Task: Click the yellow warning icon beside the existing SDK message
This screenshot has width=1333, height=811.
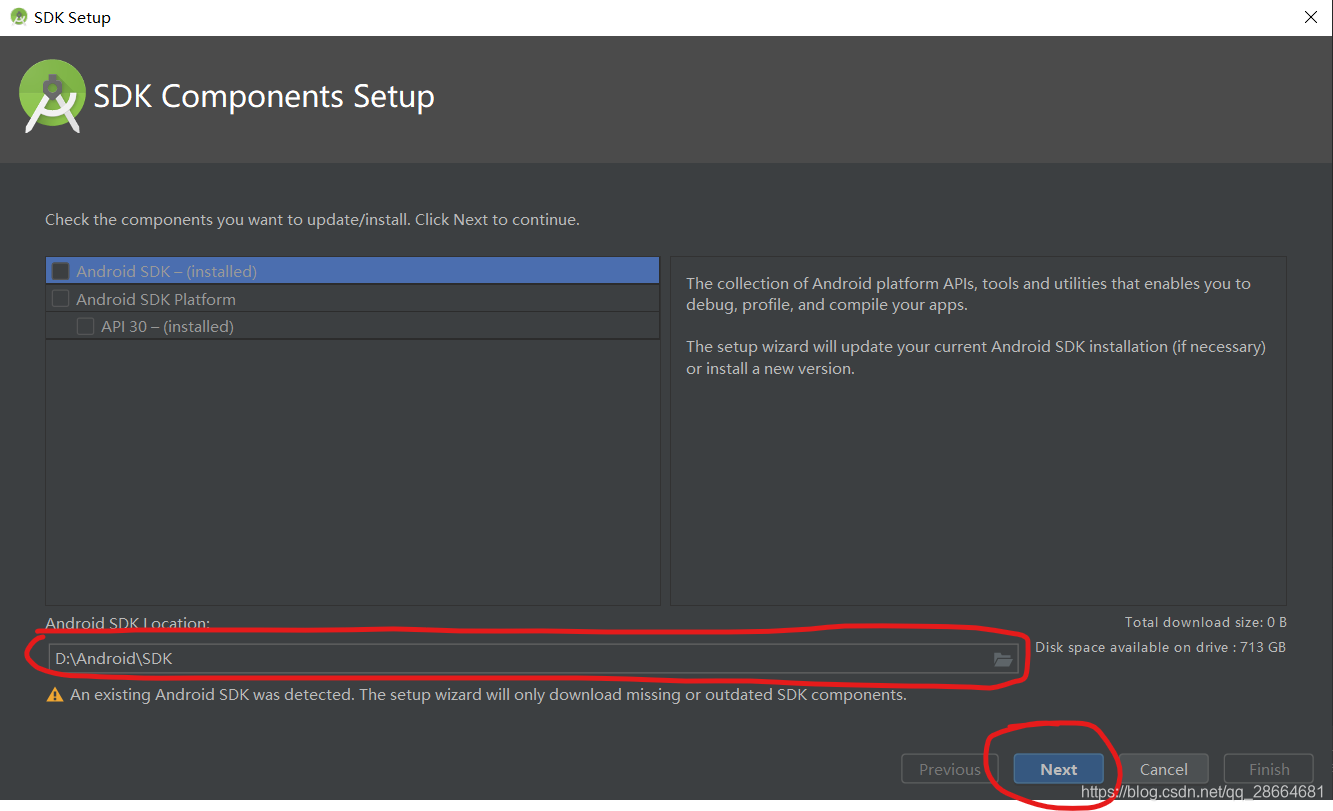Action: coord(55,695)
